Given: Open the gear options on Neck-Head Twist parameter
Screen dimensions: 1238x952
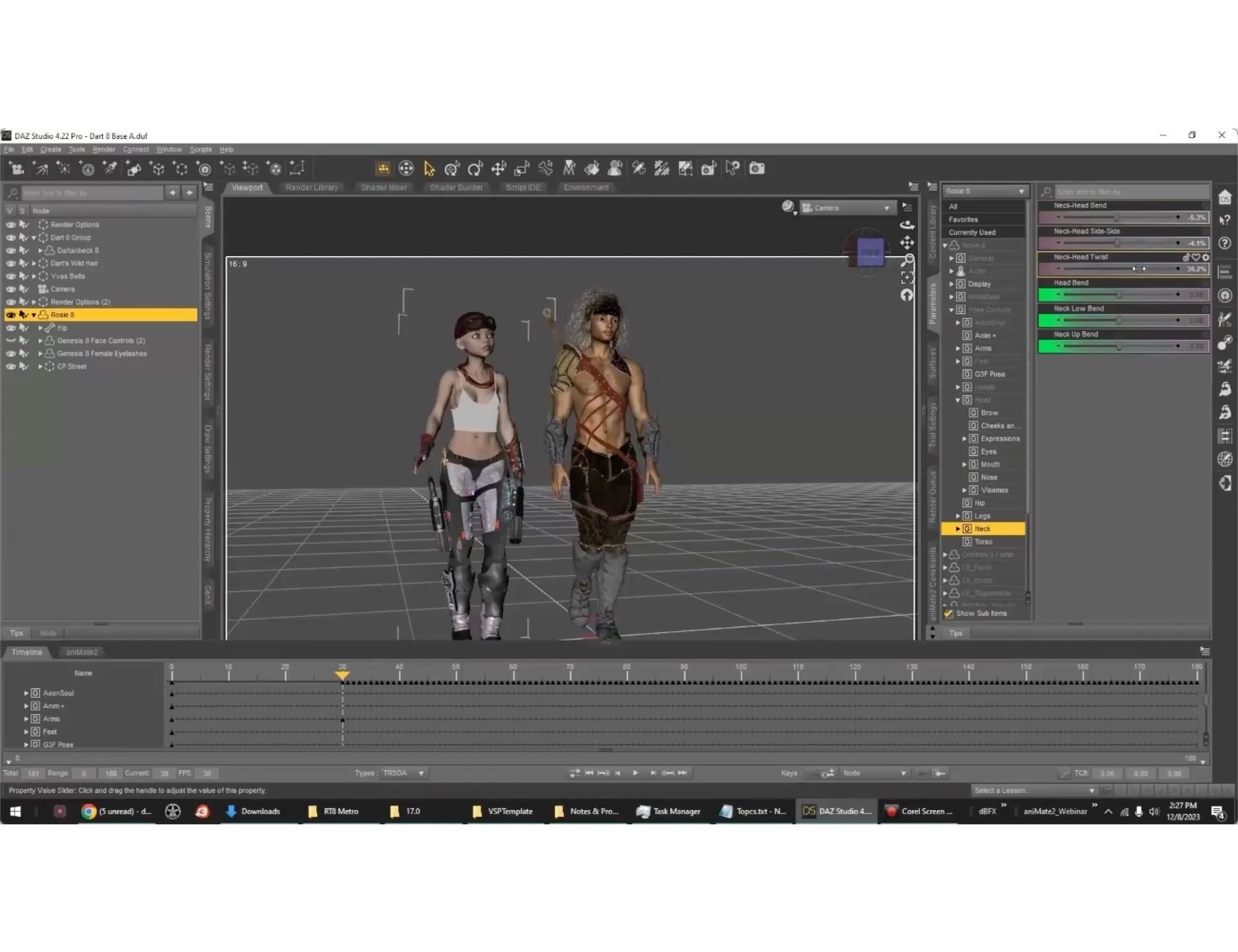Looking at the screenshot, I should [x=1206, y=257].
